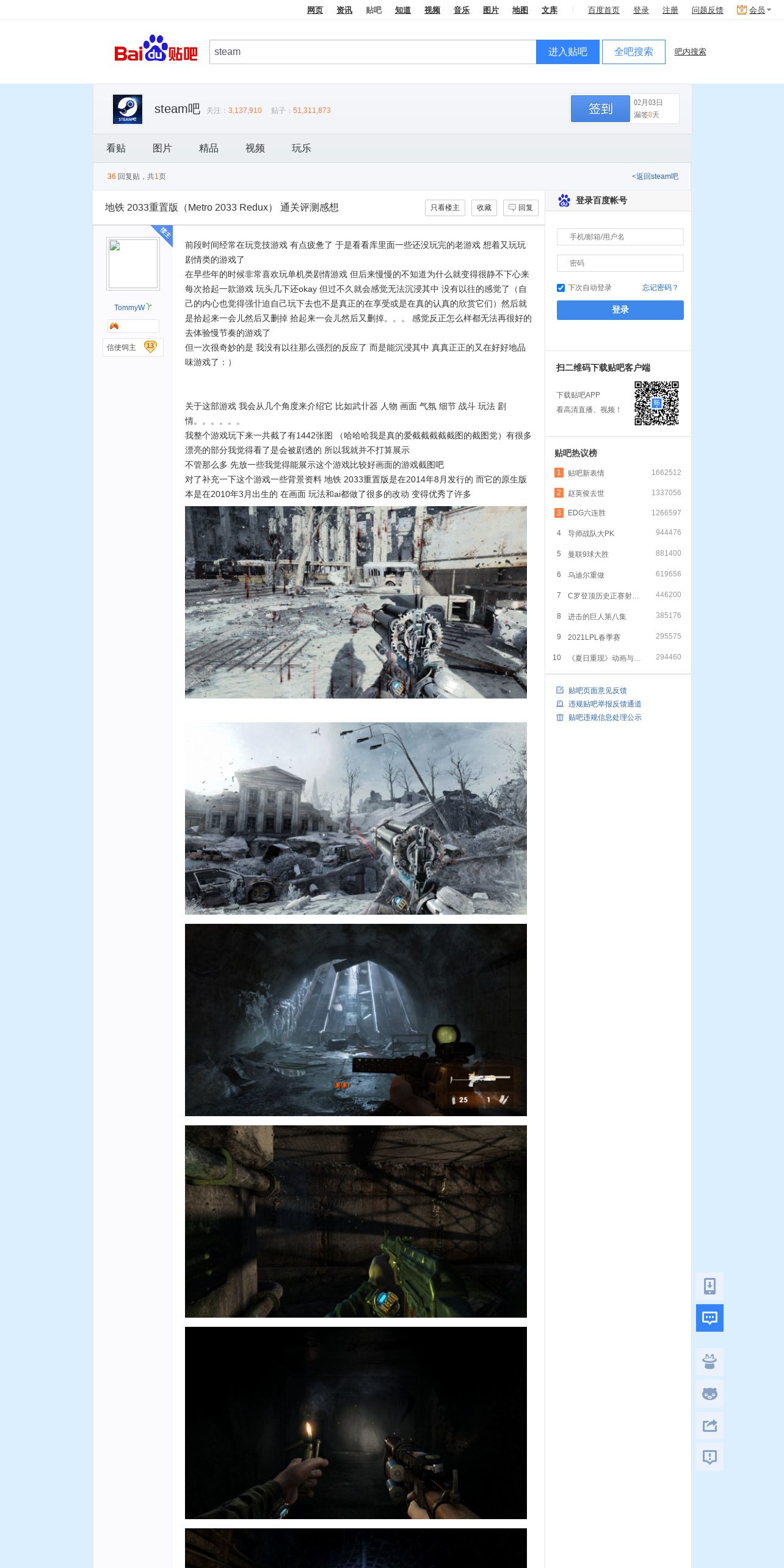The height and width of the screenshot is (1568, 784).
Task: Open hot topic 赵英俊去世
Action: coord(586,493)
